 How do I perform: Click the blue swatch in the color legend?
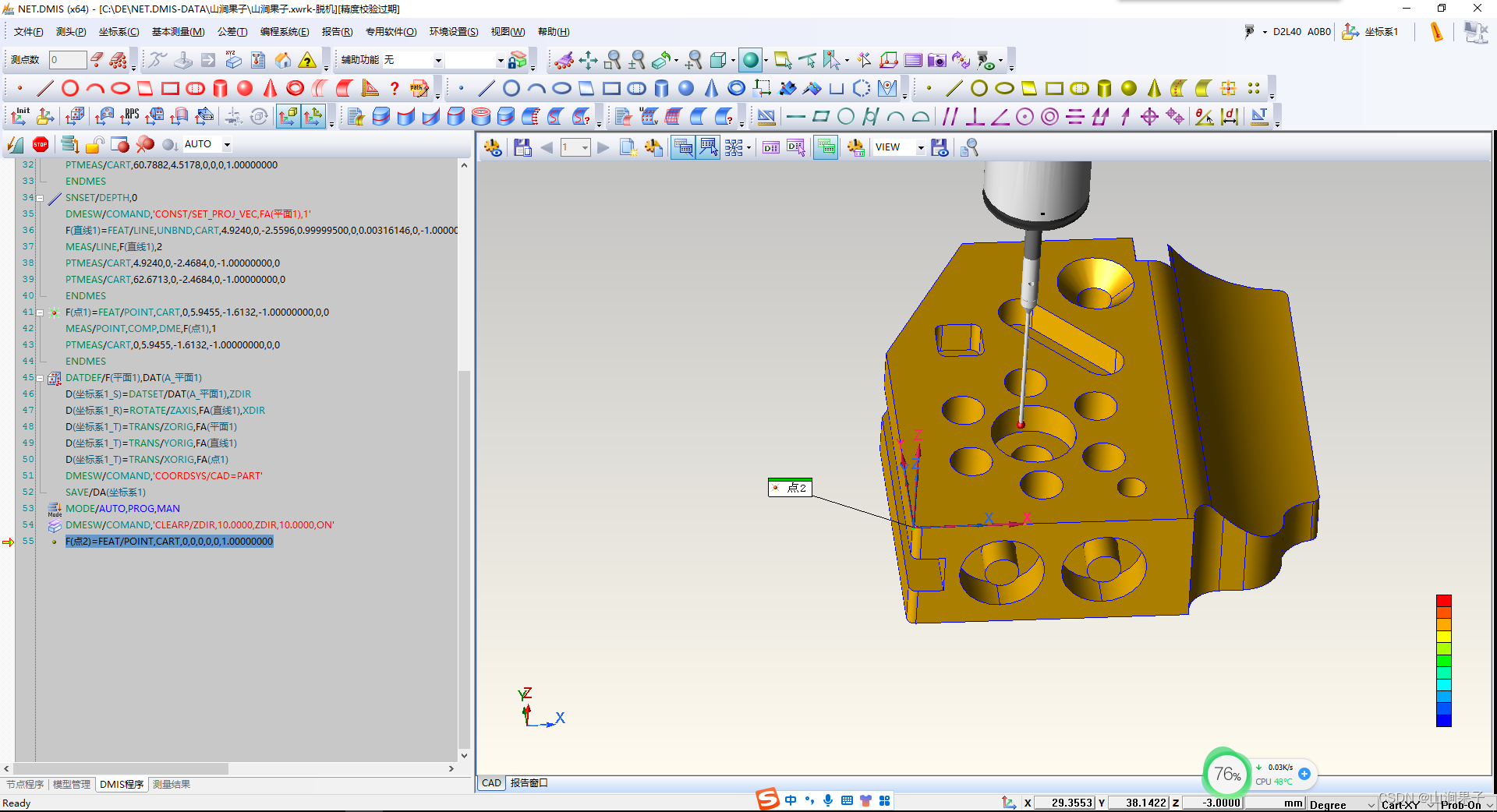[x=1444, y=720]
